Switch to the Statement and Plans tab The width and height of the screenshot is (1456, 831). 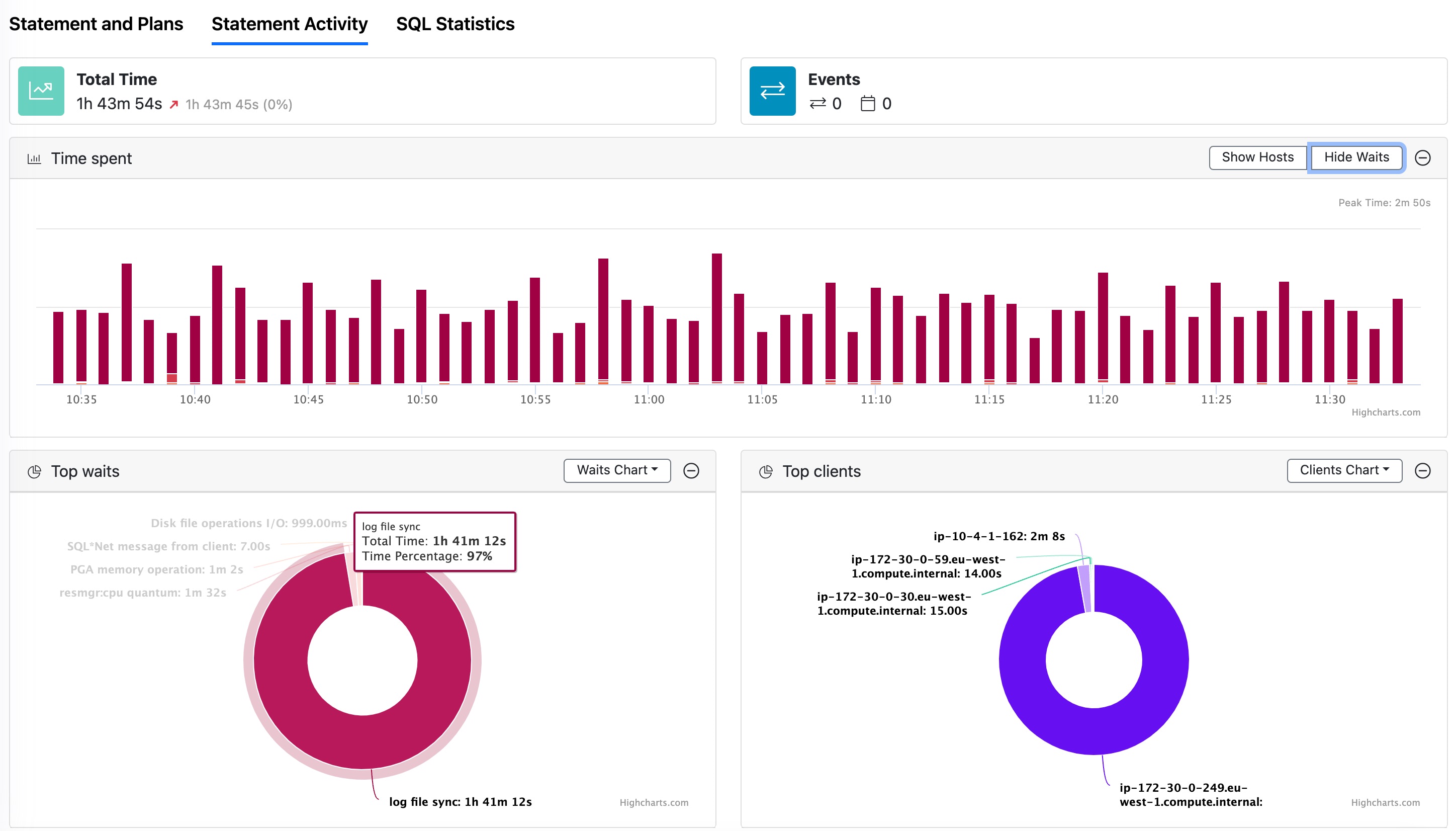[x=96, y=24]
